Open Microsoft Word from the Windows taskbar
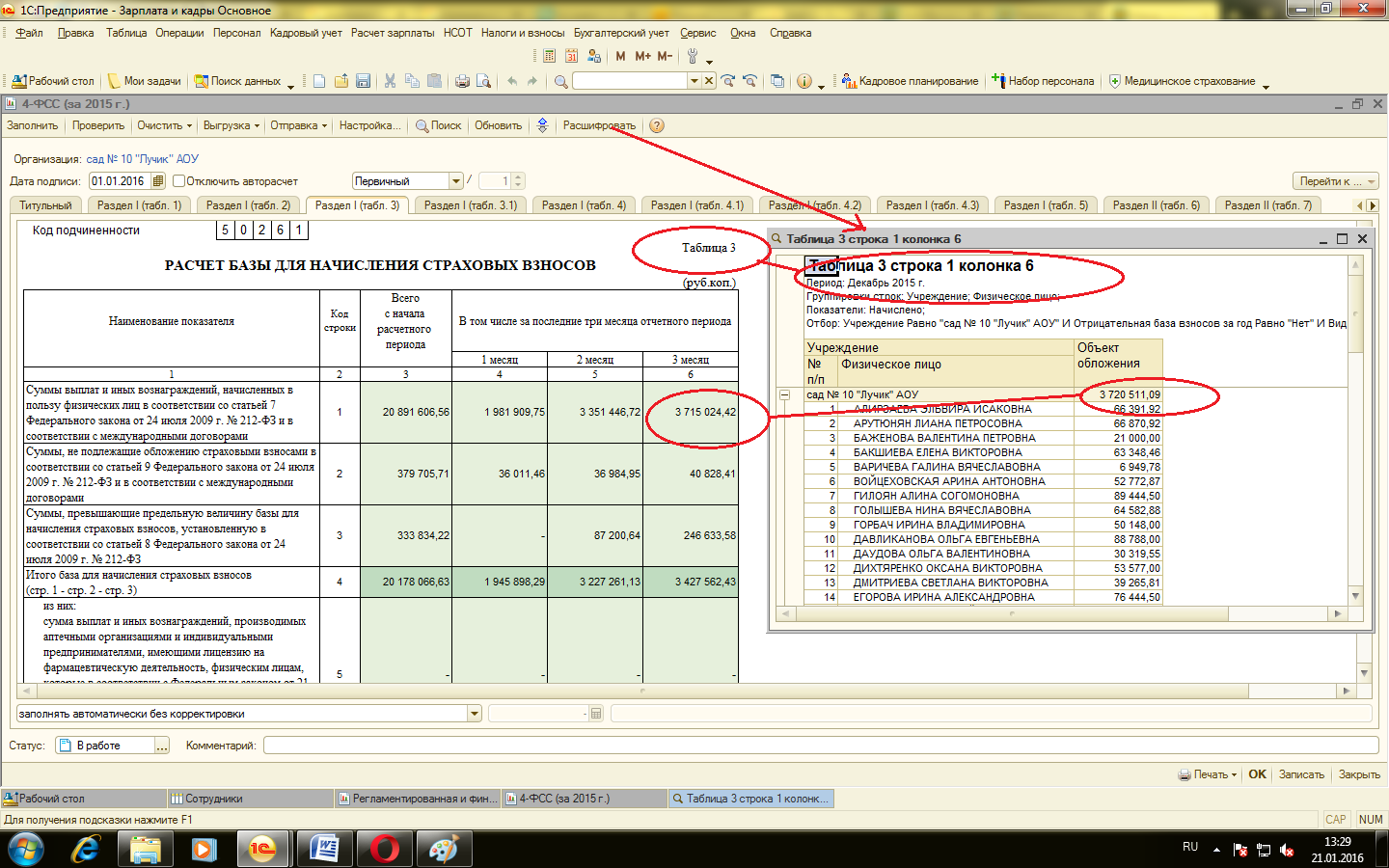1389x868 pixels. 323,849
